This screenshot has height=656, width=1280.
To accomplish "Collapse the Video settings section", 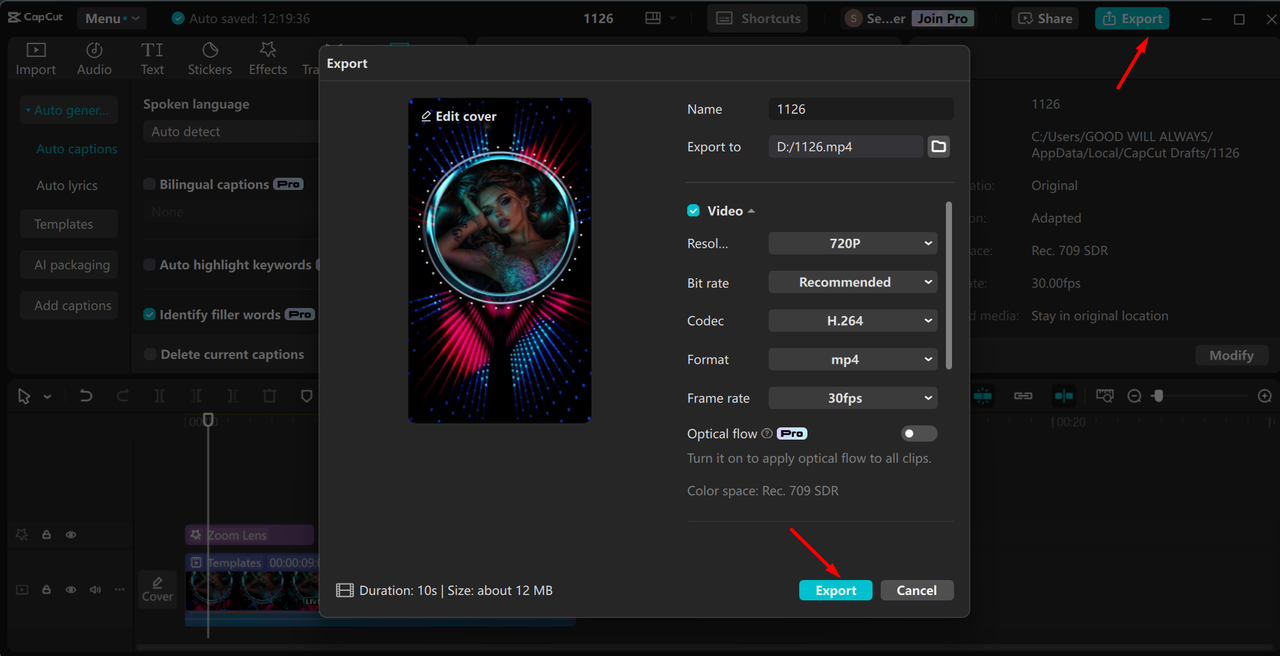I will click(x=751, y=211).
